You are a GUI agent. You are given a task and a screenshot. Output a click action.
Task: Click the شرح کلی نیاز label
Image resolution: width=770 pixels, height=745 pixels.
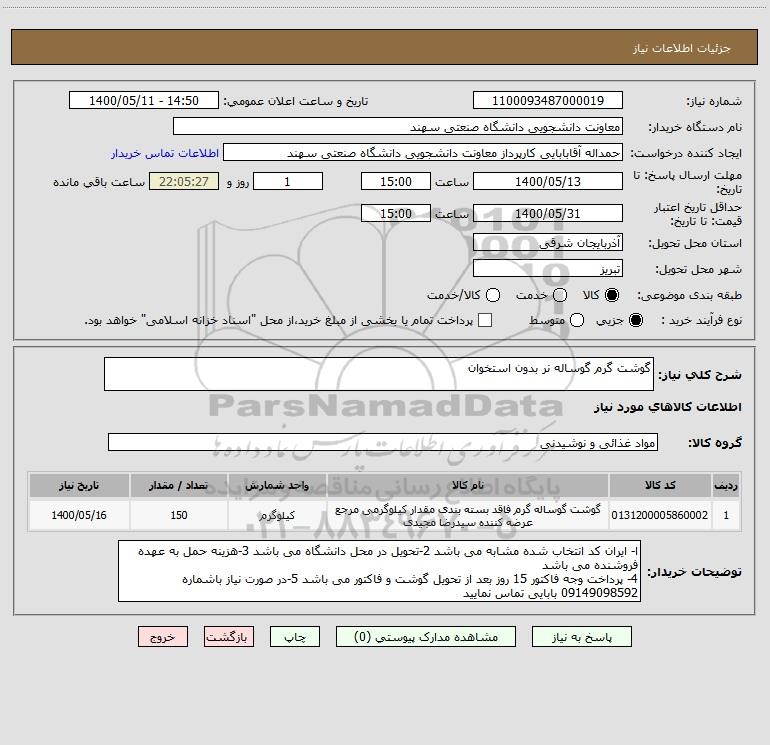click(700, 375)
